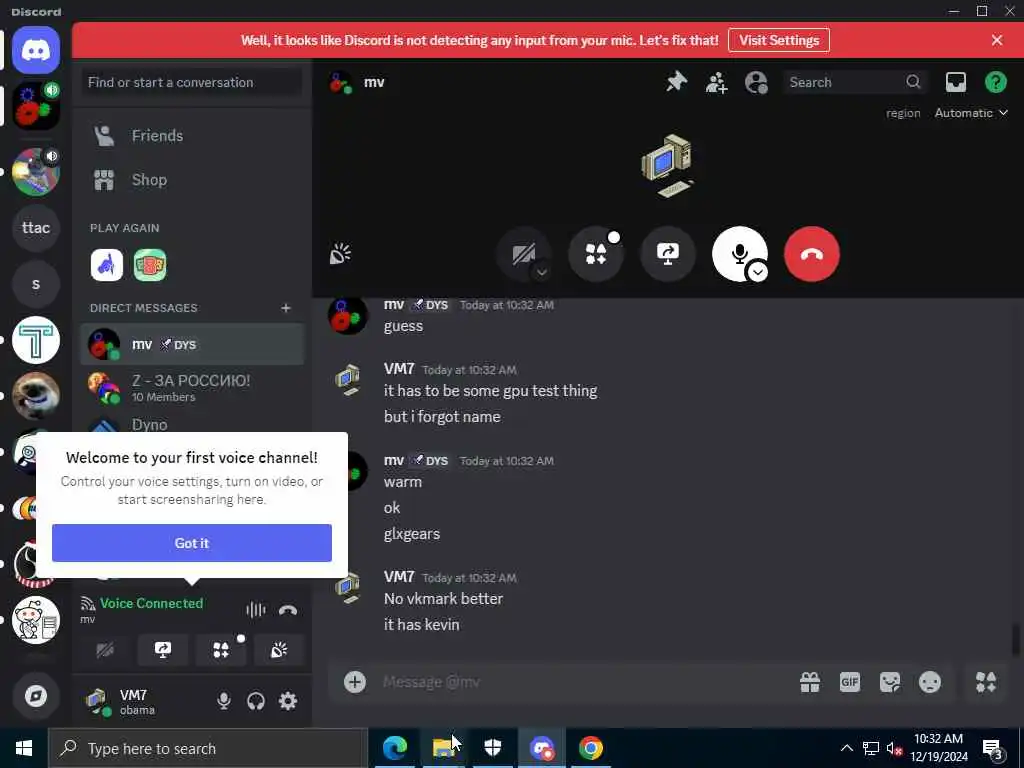This screenshot has height=768, width=1024.
Task: Open microphone options arrow on mic button
Action: (758, 272)
